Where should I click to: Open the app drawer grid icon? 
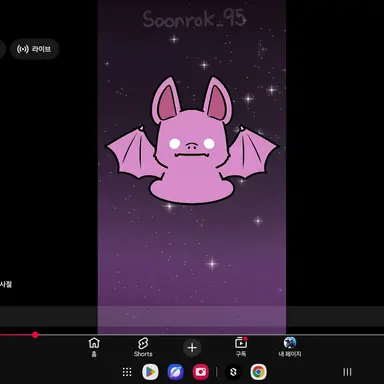coord(127,372)
